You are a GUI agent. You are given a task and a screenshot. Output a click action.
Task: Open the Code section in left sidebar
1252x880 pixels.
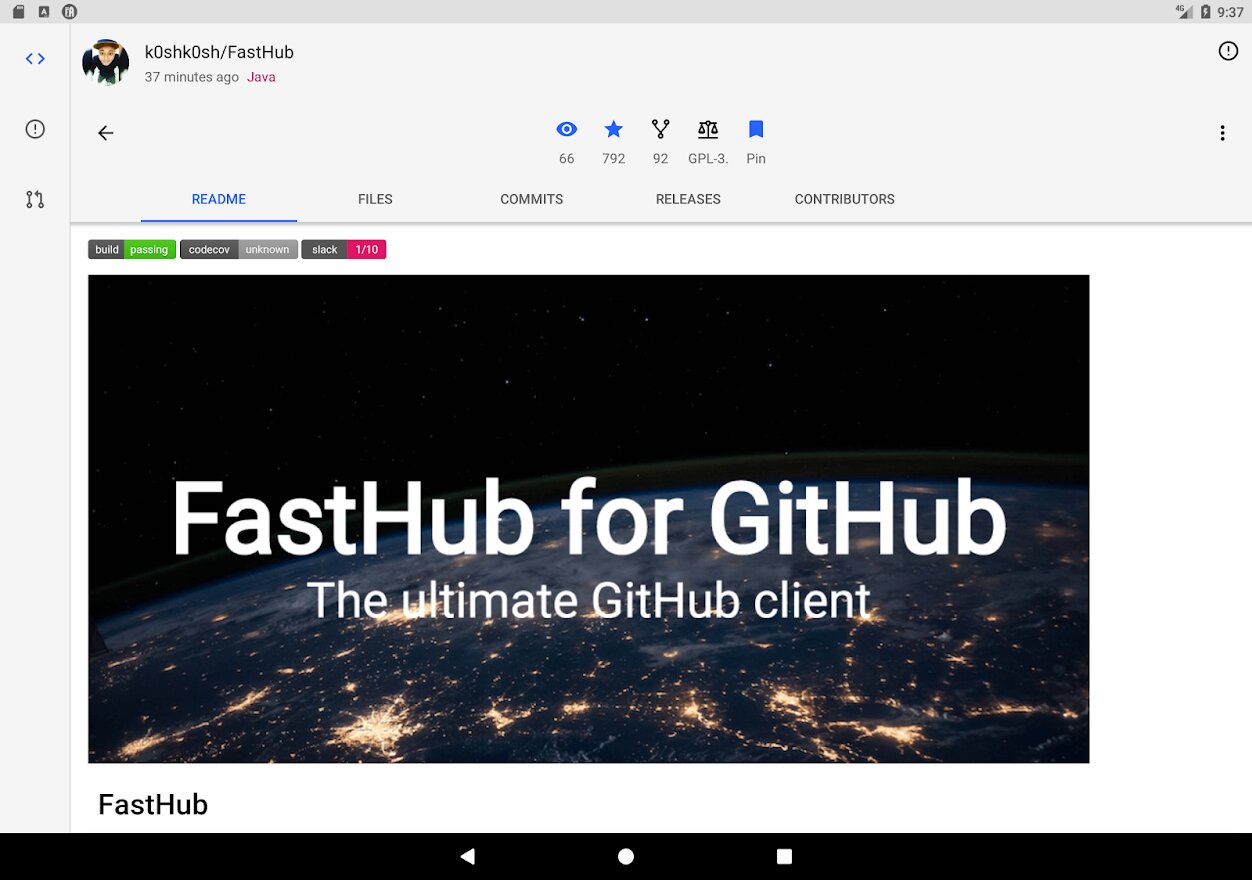click(35, 59)
